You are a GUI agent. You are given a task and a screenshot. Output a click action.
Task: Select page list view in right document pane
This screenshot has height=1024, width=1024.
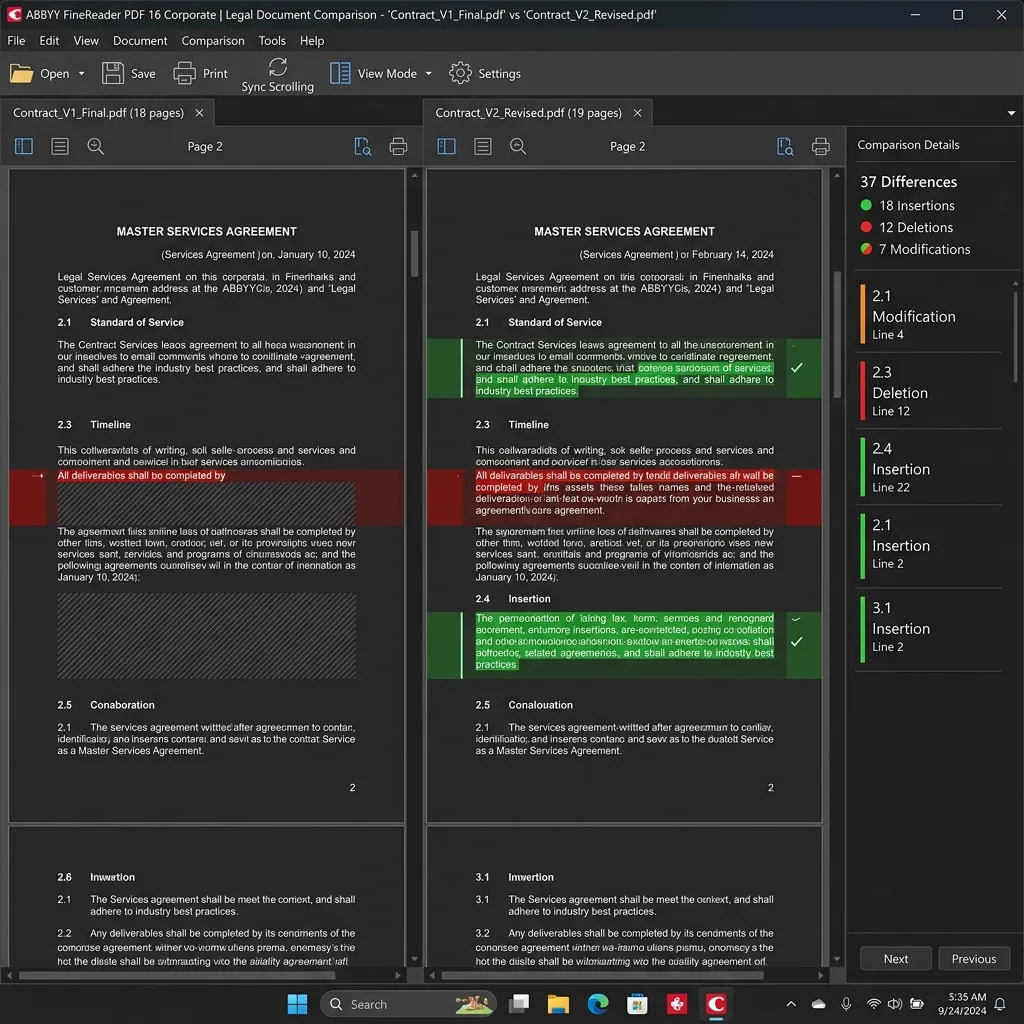point(483,146)
